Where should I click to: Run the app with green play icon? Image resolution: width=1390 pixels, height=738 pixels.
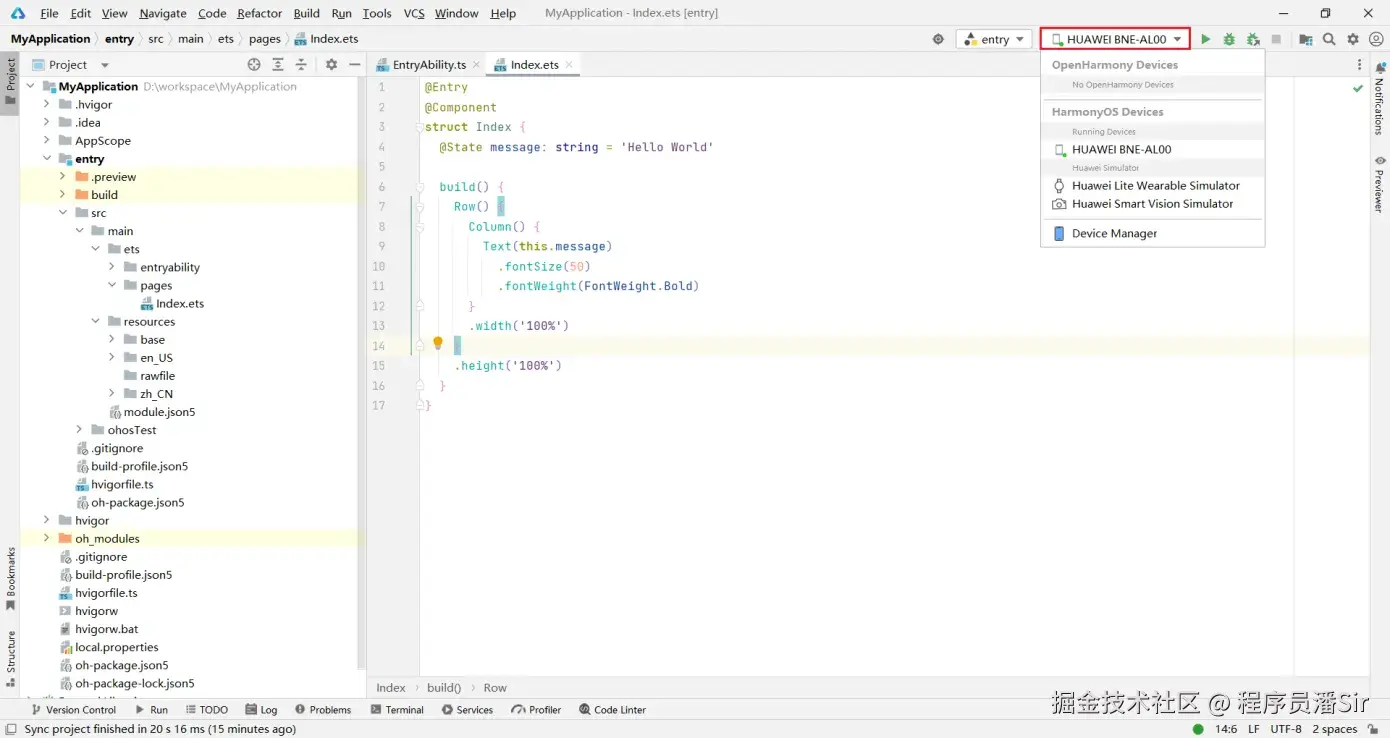[x=1205, y=39]
